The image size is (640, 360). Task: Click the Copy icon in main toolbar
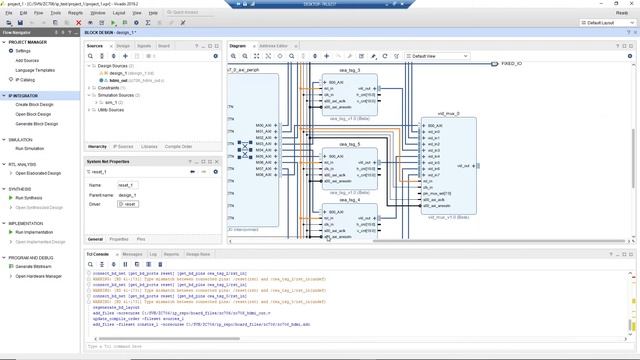tap(55, 23)
